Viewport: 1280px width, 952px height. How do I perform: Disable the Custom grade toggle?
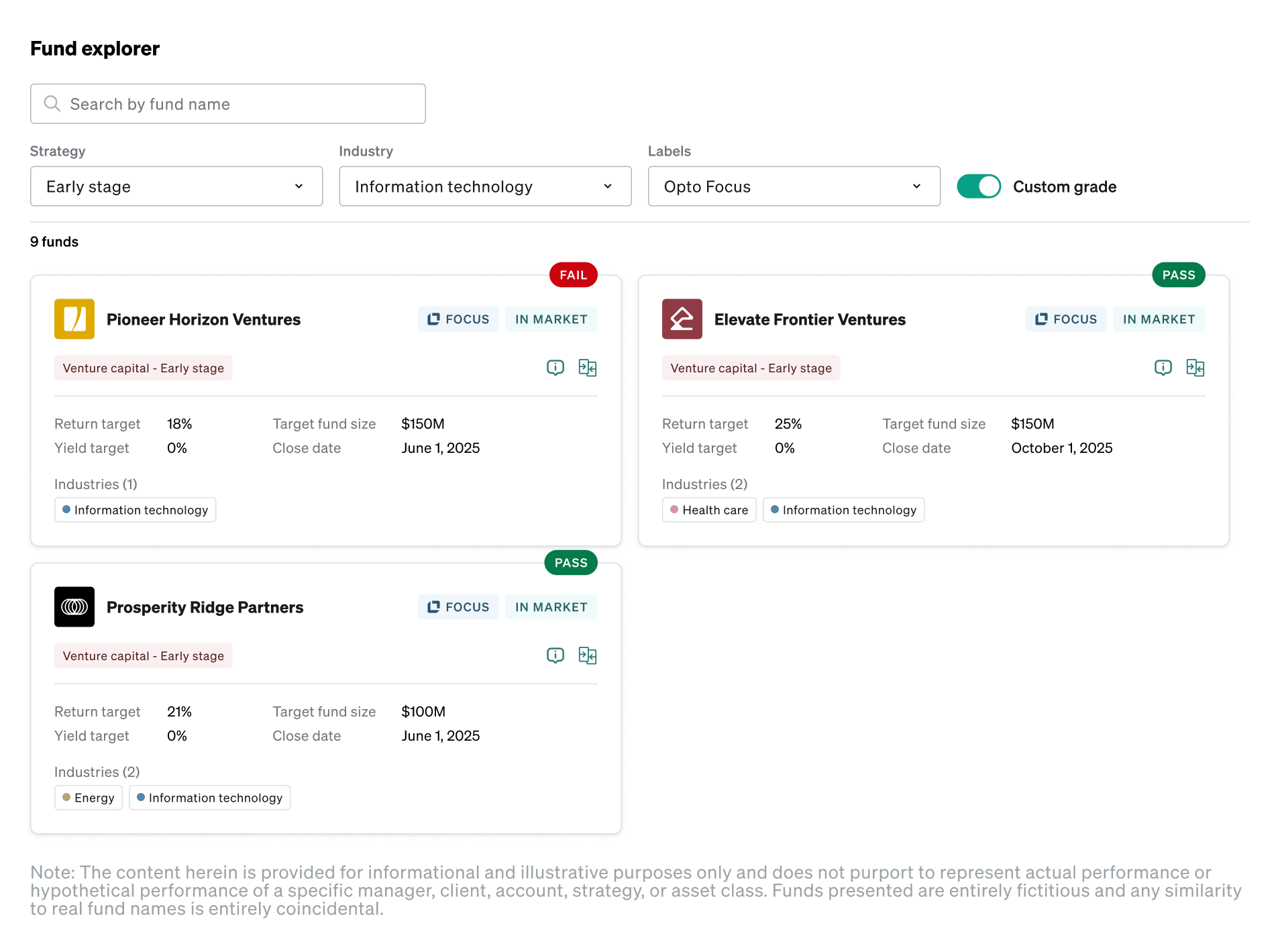[978, 187]
